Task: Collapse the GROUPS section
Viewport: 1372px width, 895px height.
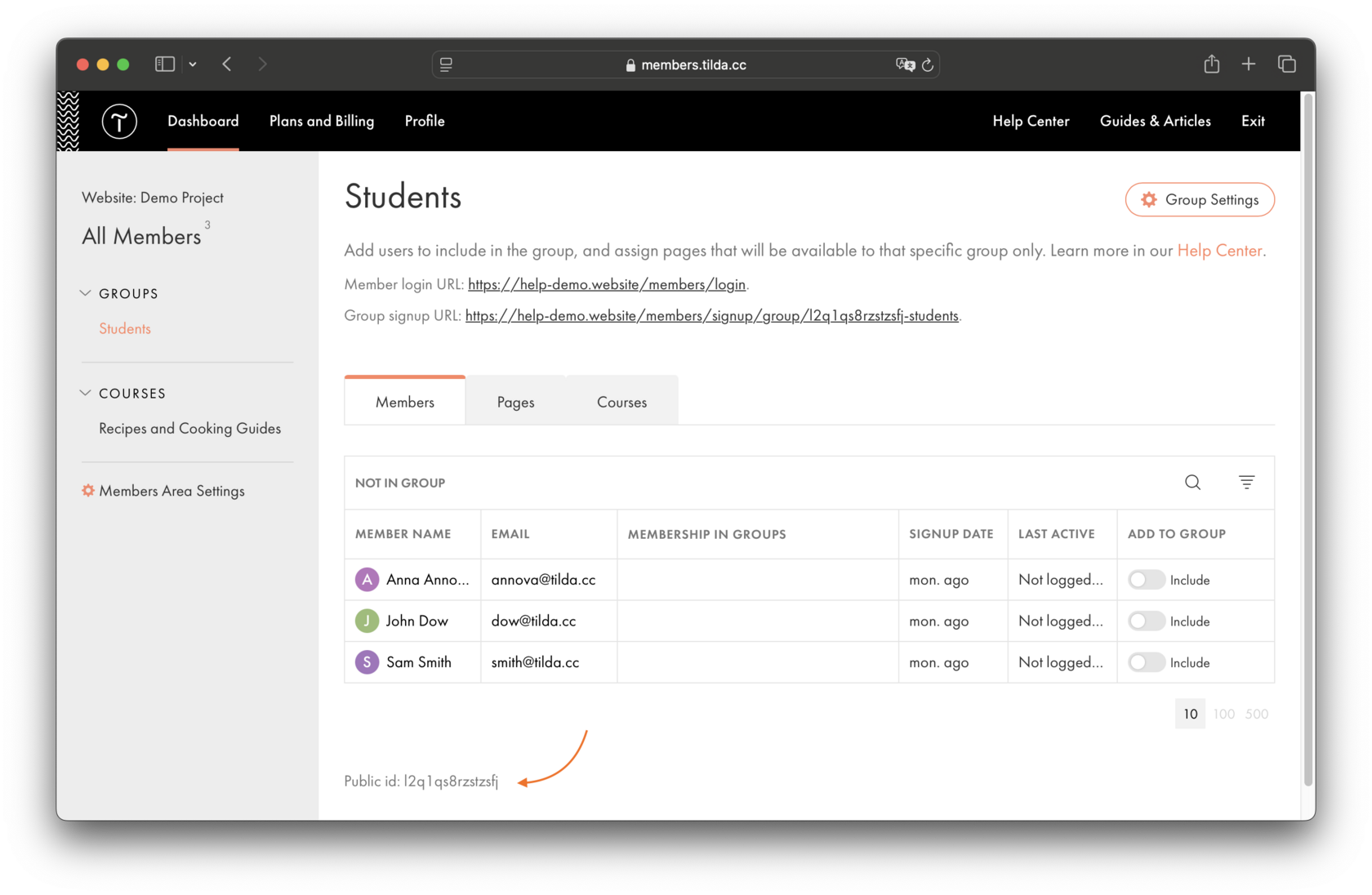Action: (x=86, y=292)
